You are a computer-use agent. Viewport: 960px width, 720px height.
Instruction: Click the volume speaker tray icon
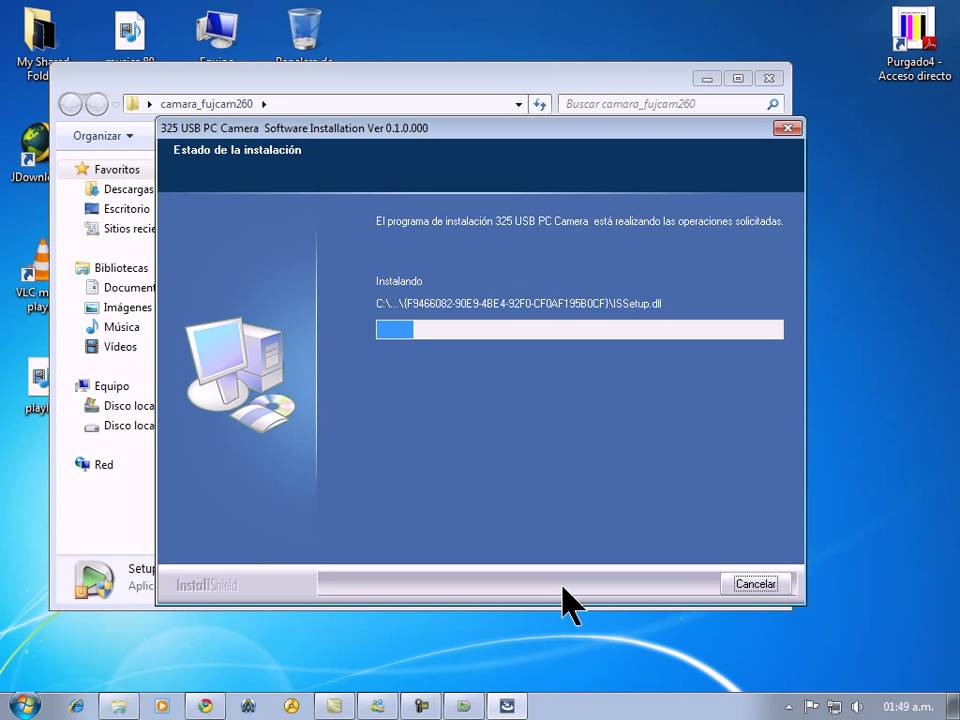click(857, 707)
